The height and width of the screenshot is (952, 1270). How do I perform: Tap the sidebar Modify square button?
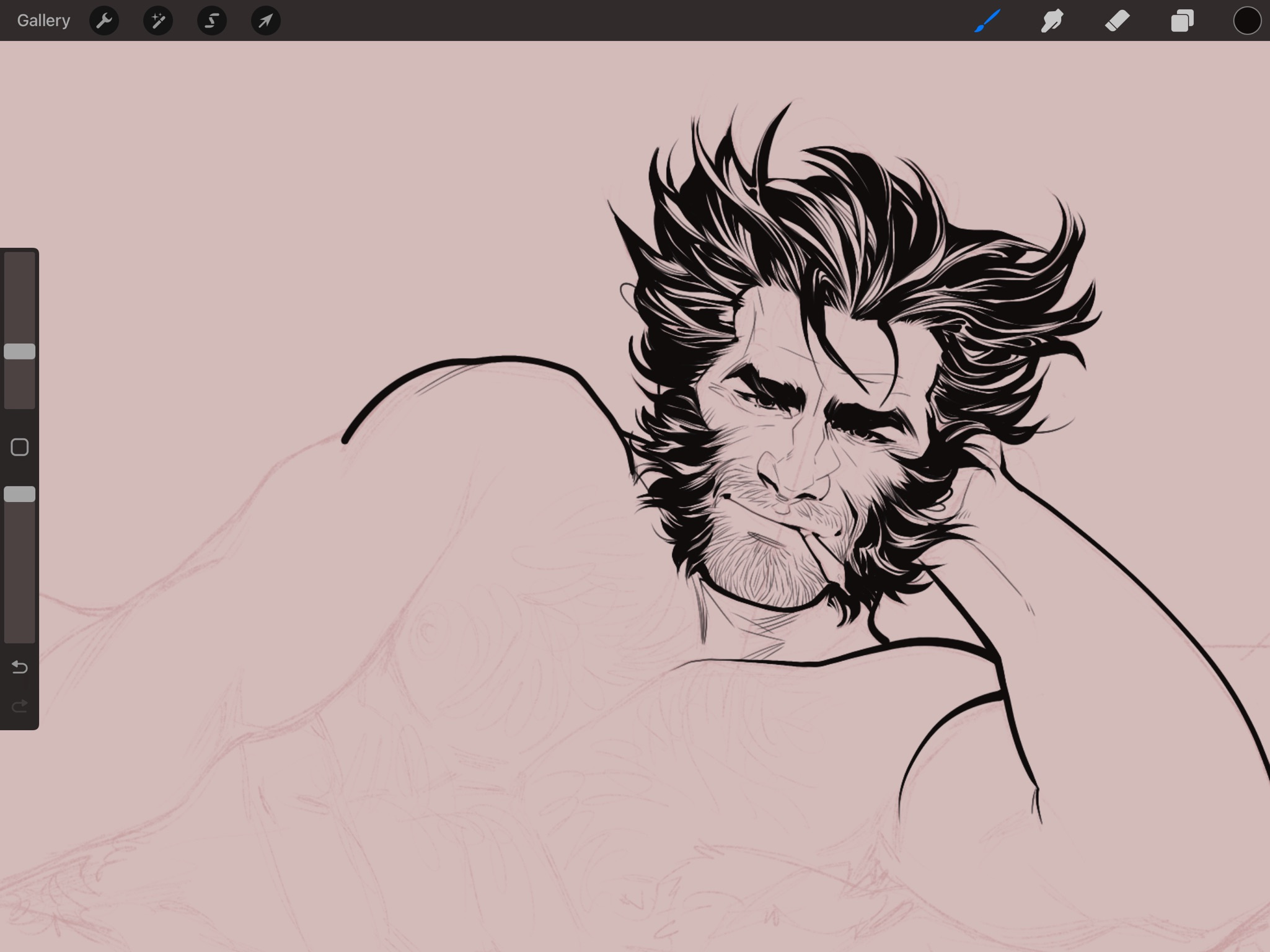tap(20, 447)
